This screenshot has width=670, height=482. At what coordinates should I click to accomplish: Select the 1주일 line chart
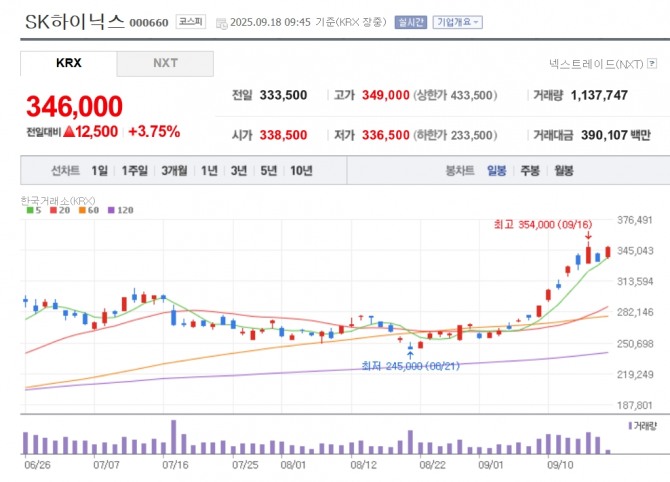tap(135, 171)
